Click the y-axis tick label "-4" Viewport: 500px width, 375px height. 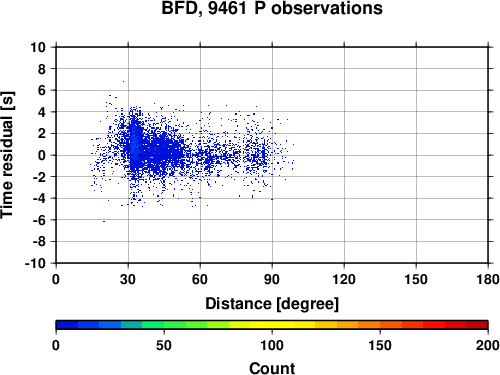click(x=39, y=198)
